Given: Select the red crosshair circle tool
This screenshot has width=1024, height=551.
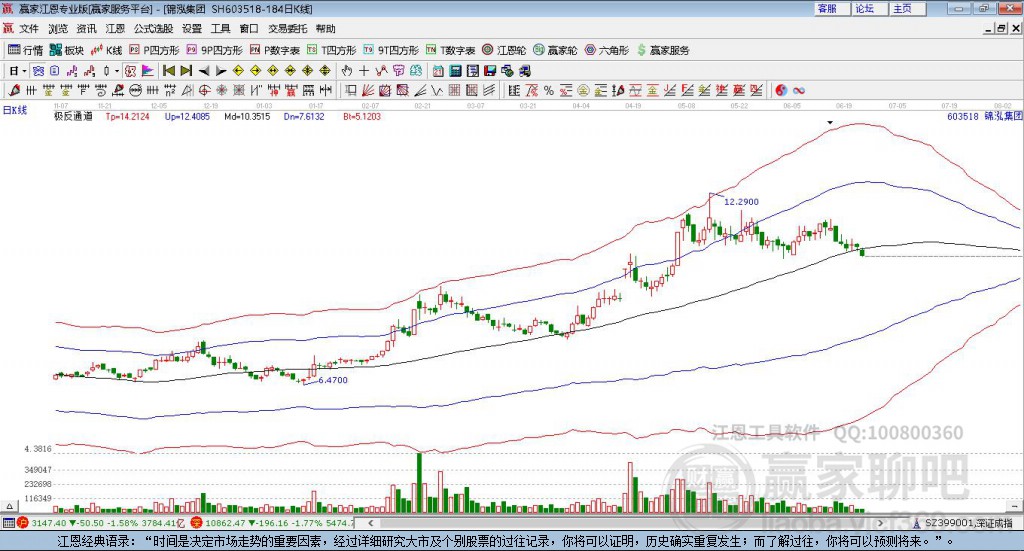Looking at the screenshot, I should [x=204, y=91].
